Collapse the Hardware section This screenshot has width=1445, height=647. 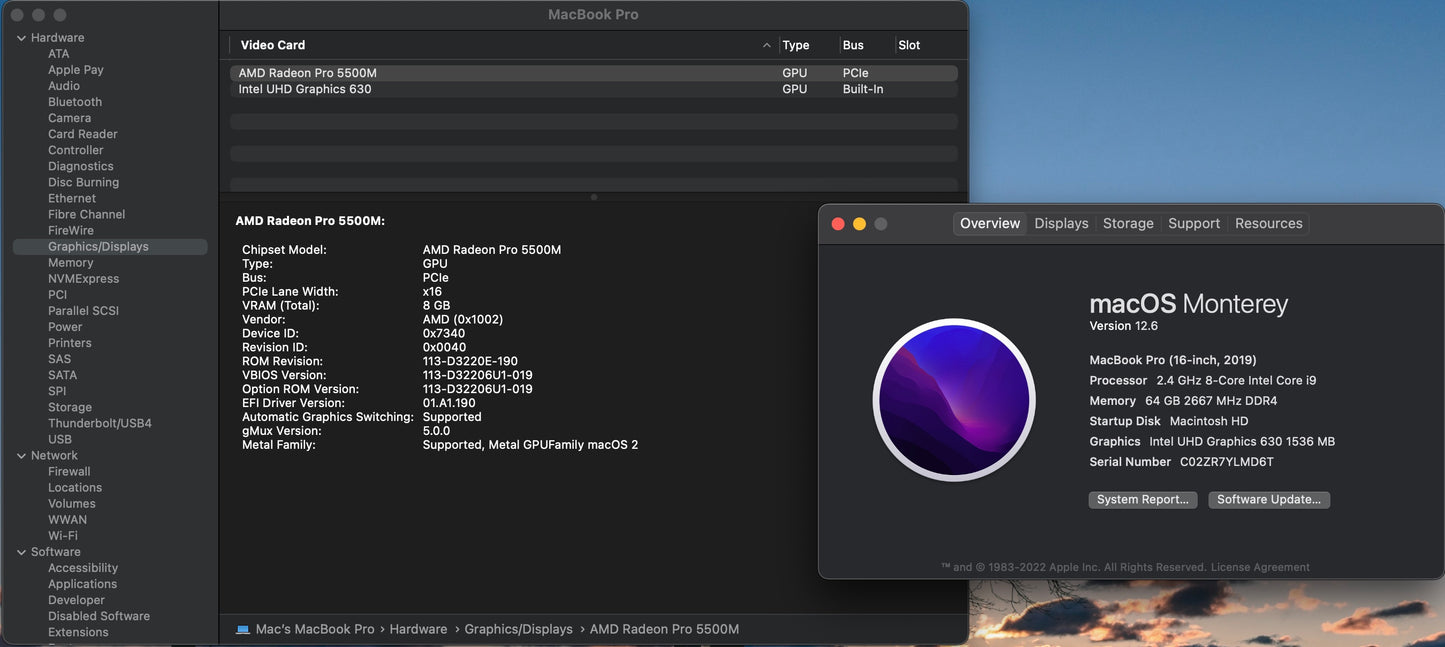point(20,37)
